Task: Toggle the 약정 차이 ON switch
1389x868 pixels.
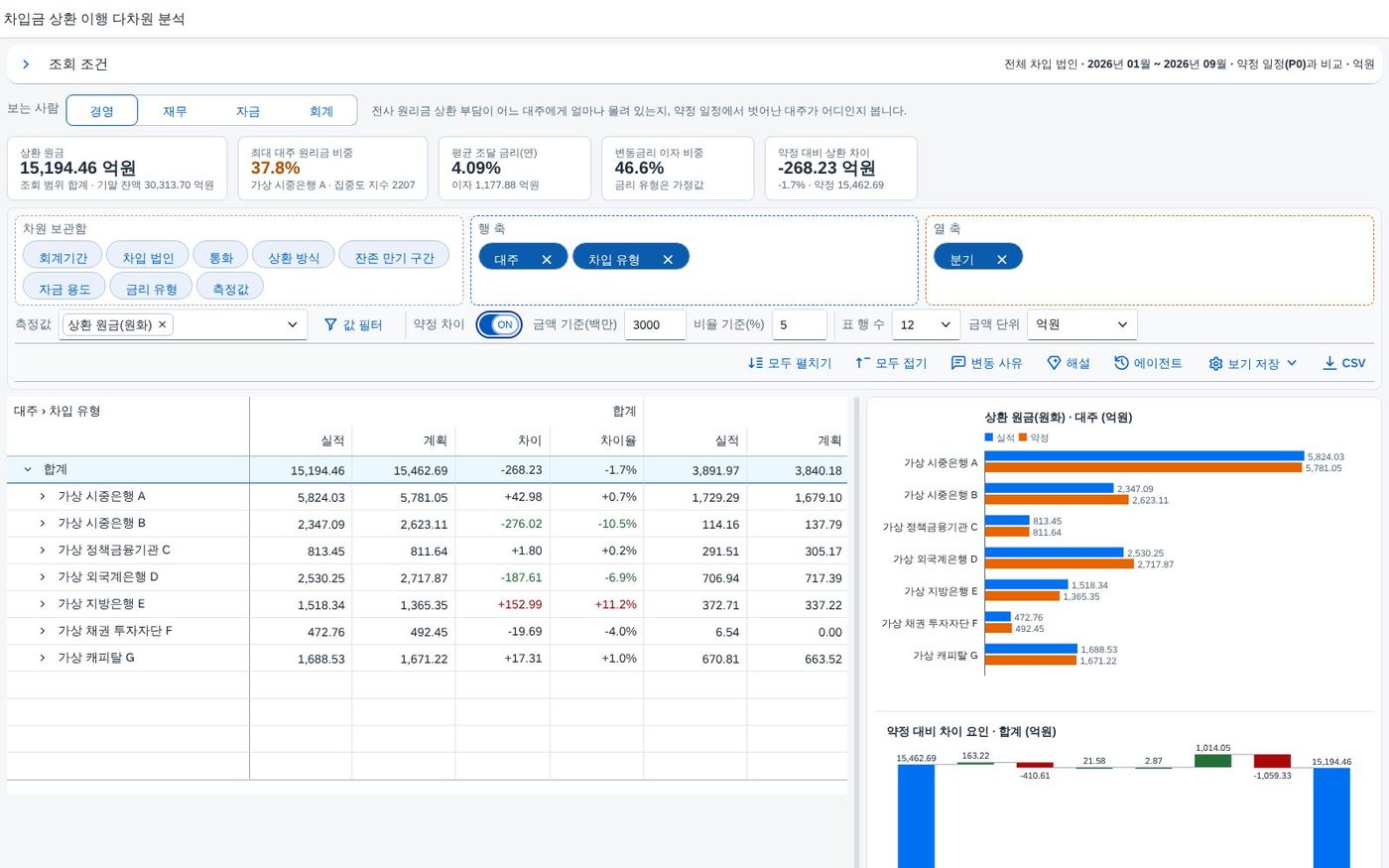Action: tap(499, 324)
